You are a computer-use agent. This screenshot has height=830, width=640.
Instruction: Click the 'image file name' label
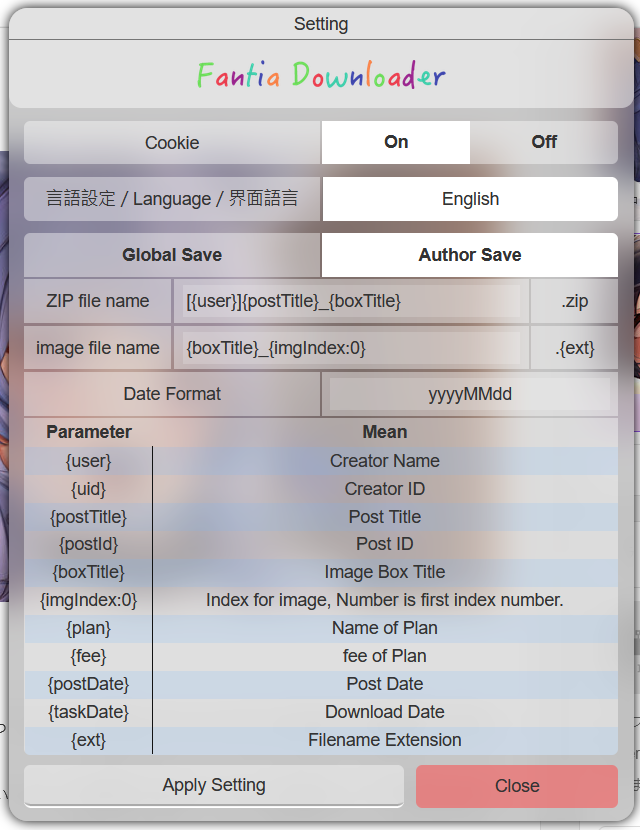click(x=97, y=348)
